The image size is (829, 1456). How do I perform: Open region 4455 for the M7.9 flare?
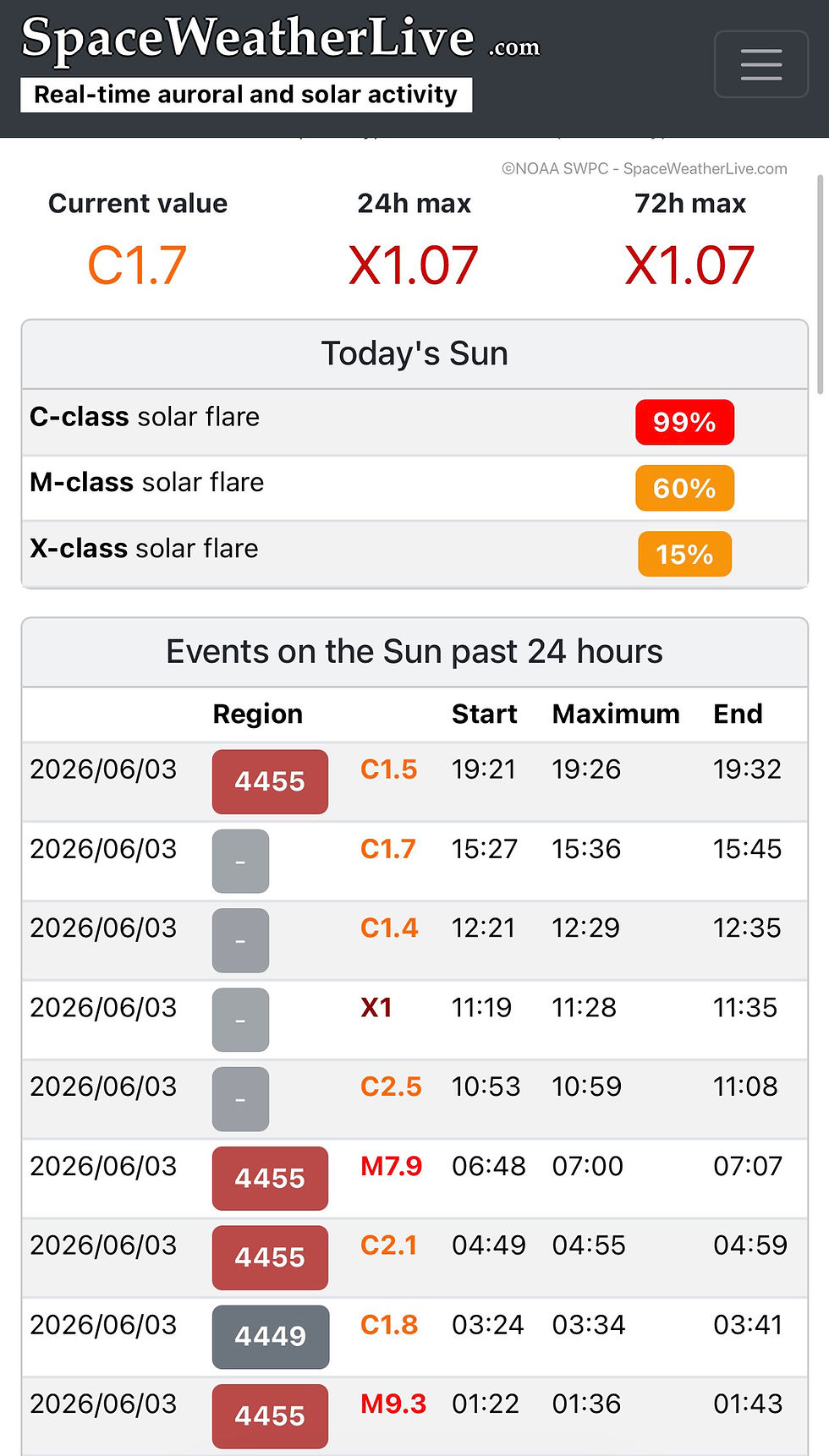click(270, 1178)
